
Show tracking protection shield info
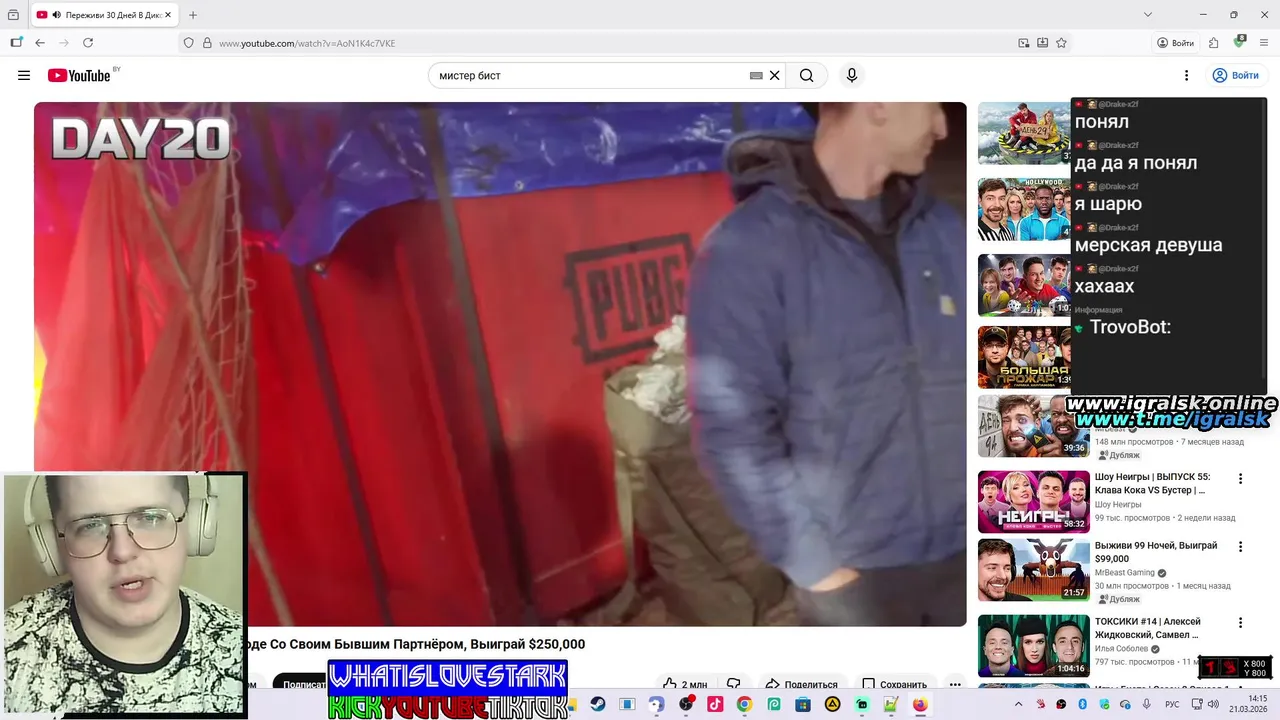(x=188, y=43)
